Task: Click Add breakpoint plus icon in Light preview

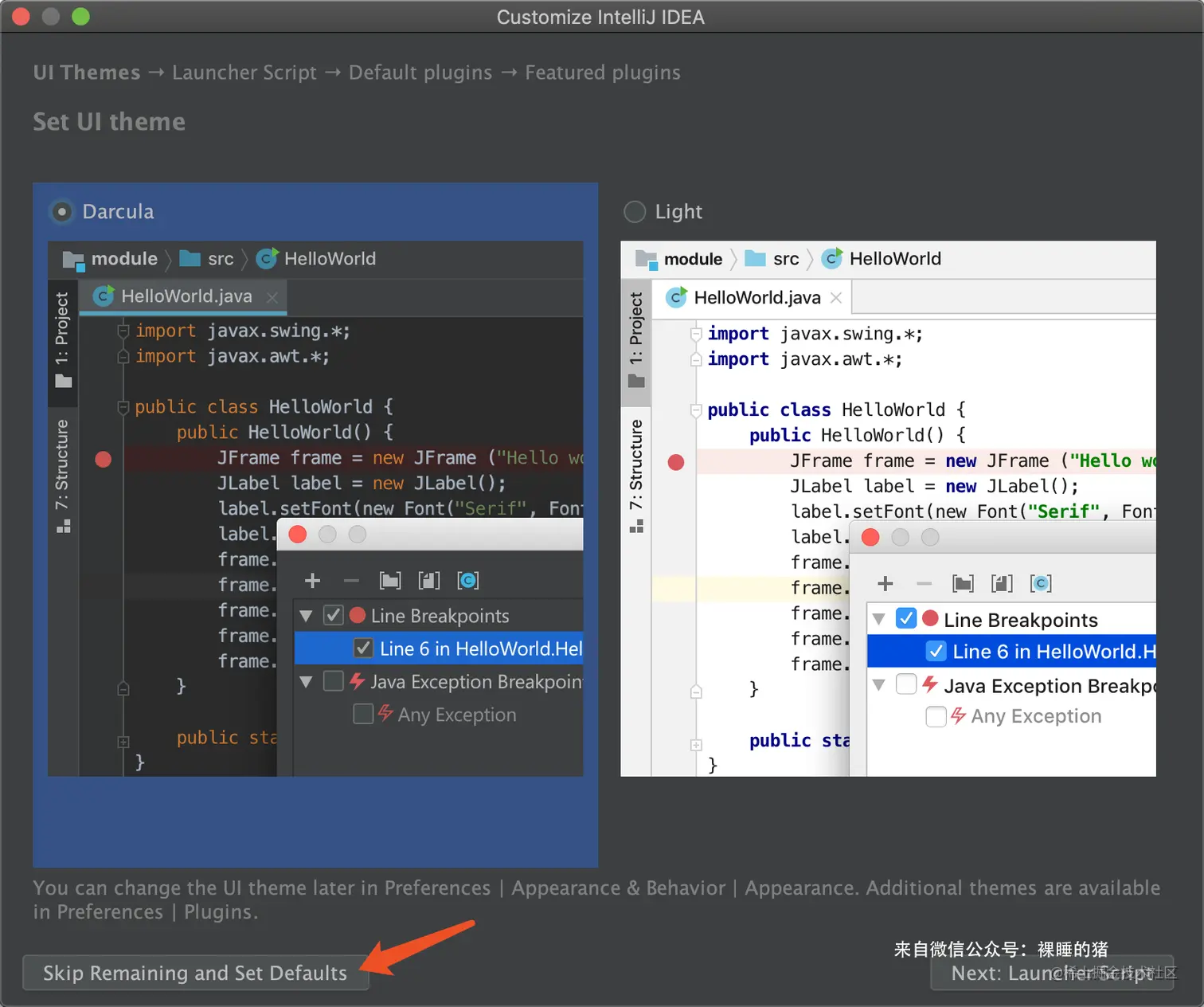Action: 885,584
